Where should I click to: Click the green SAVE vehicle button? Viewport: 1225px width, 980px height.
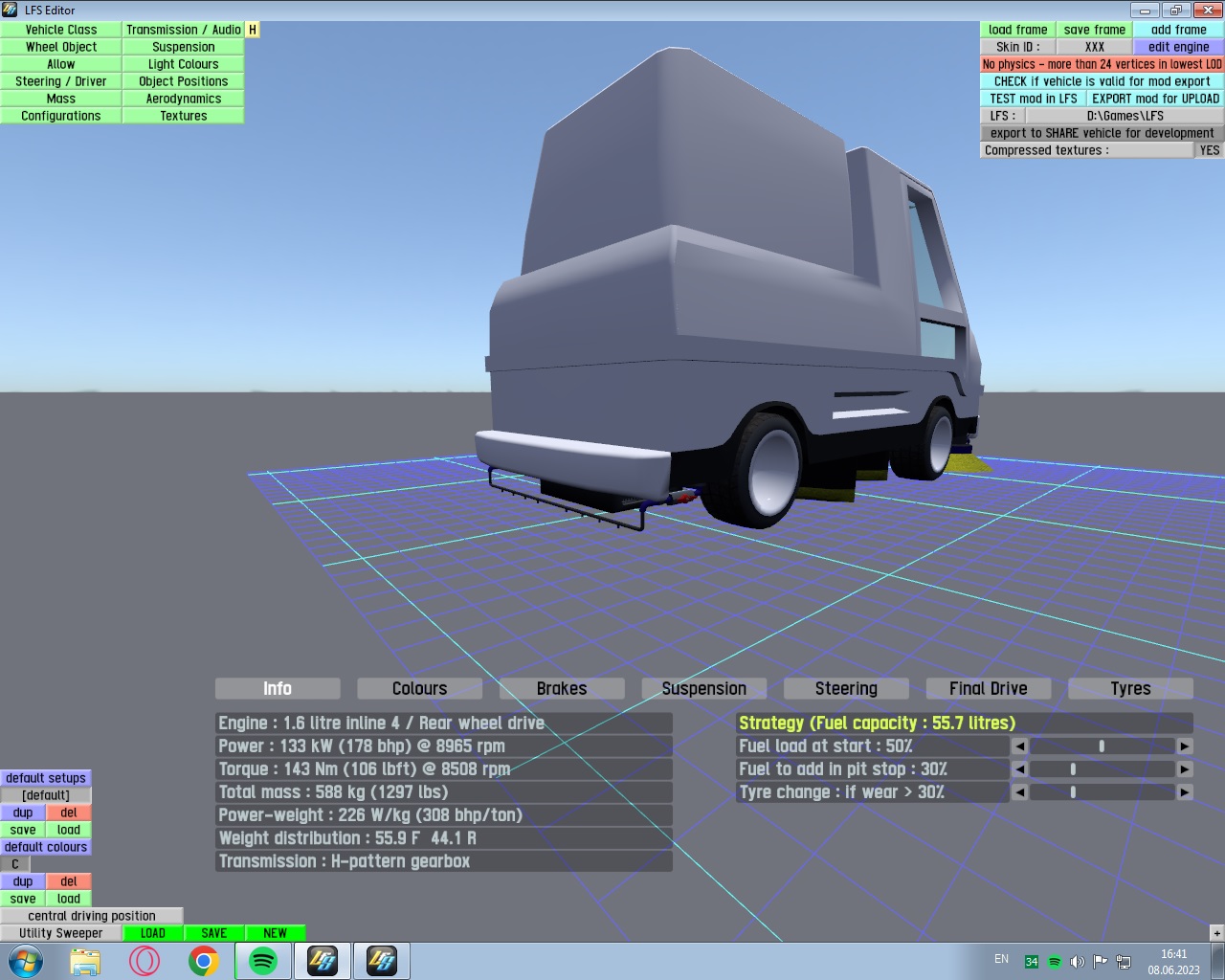pos(214,933)
